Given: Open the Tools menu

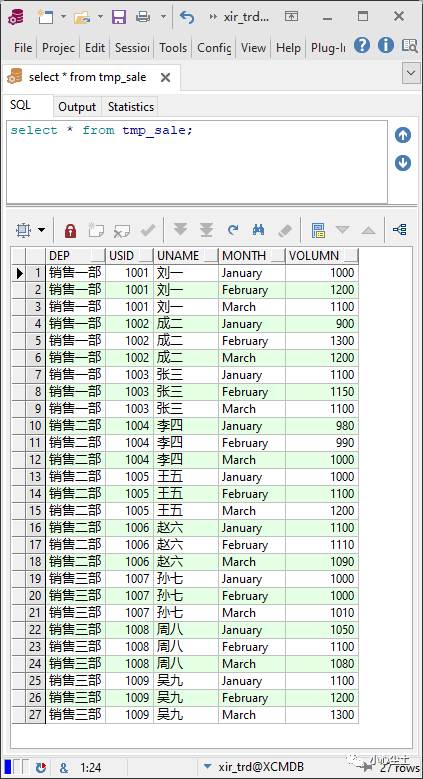Looking at the screenshot, I should [x=173, y=48].
